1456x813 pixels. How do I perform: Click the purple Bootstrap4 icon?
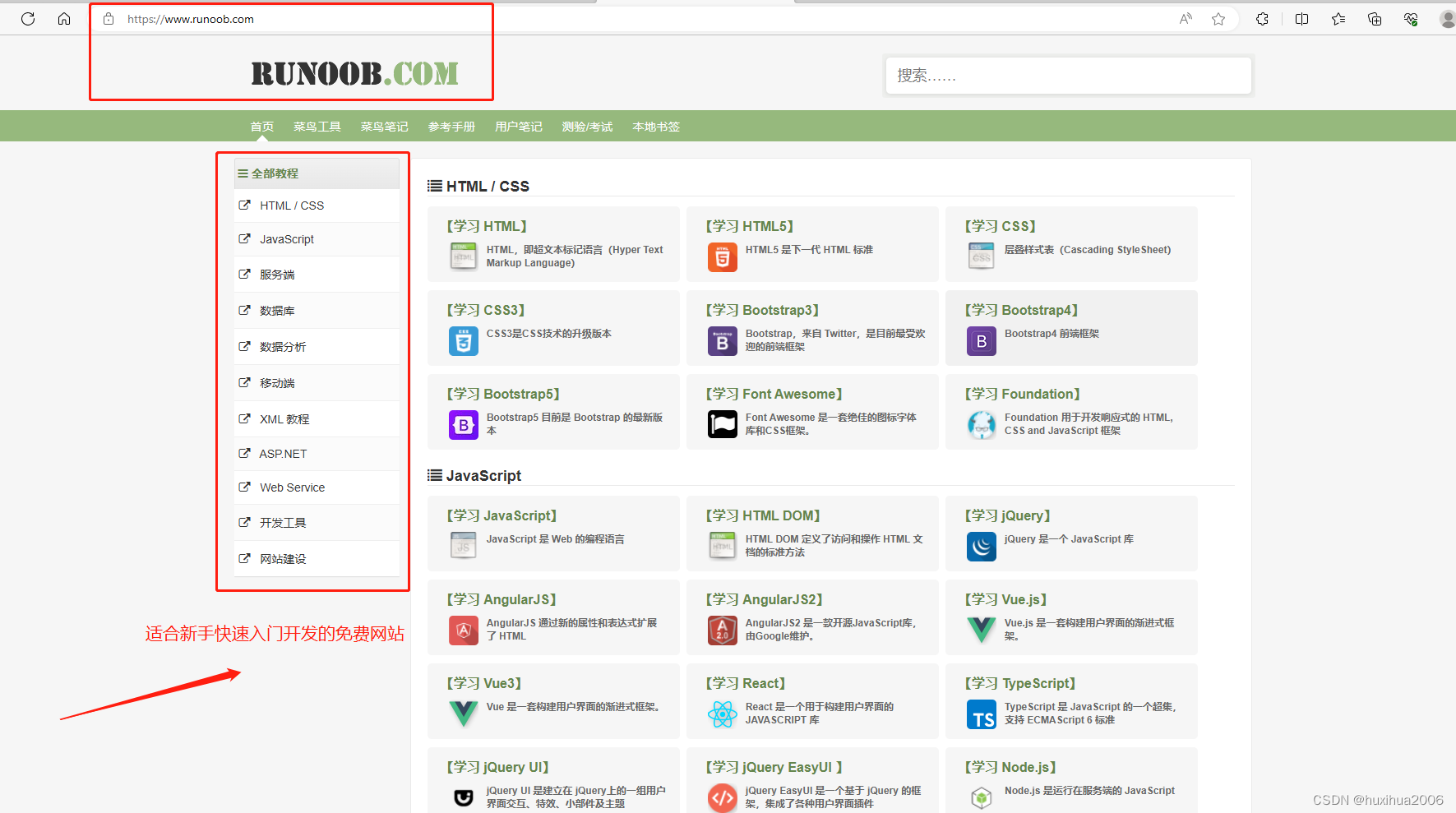982,340
